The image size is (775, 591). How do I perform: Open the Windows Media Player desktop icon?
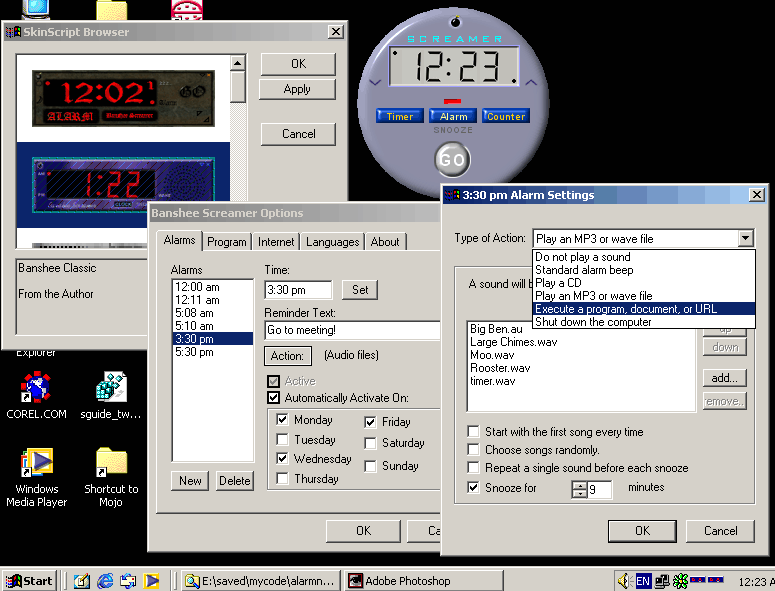[x=37, y=463]
